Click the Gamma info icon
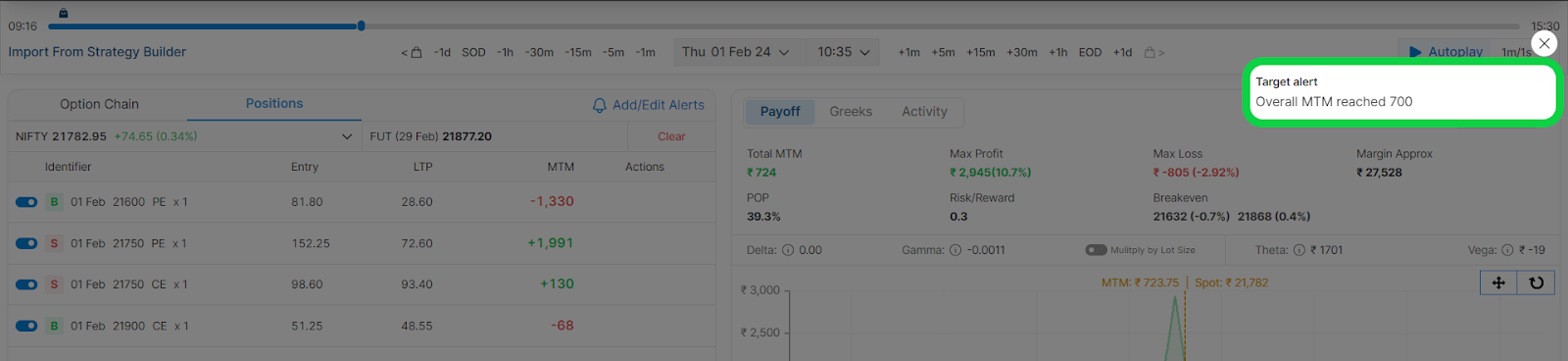 955,250
